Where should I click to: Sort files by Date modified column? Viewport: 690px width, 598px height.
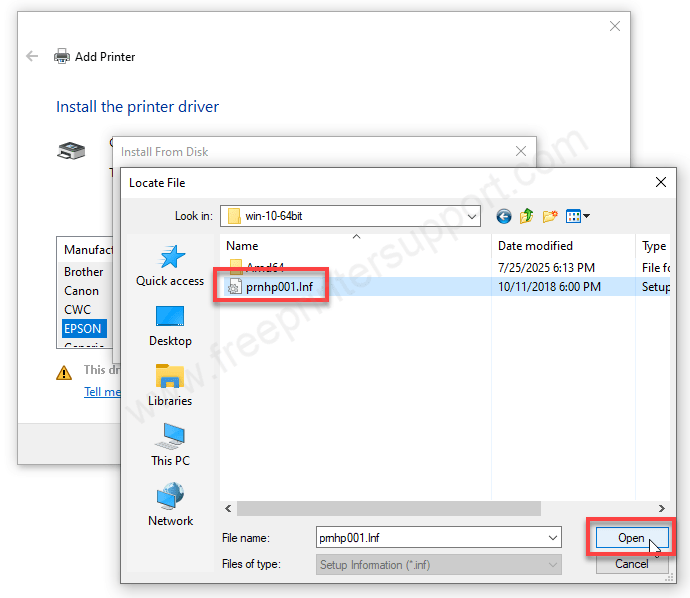click(535, 246)
